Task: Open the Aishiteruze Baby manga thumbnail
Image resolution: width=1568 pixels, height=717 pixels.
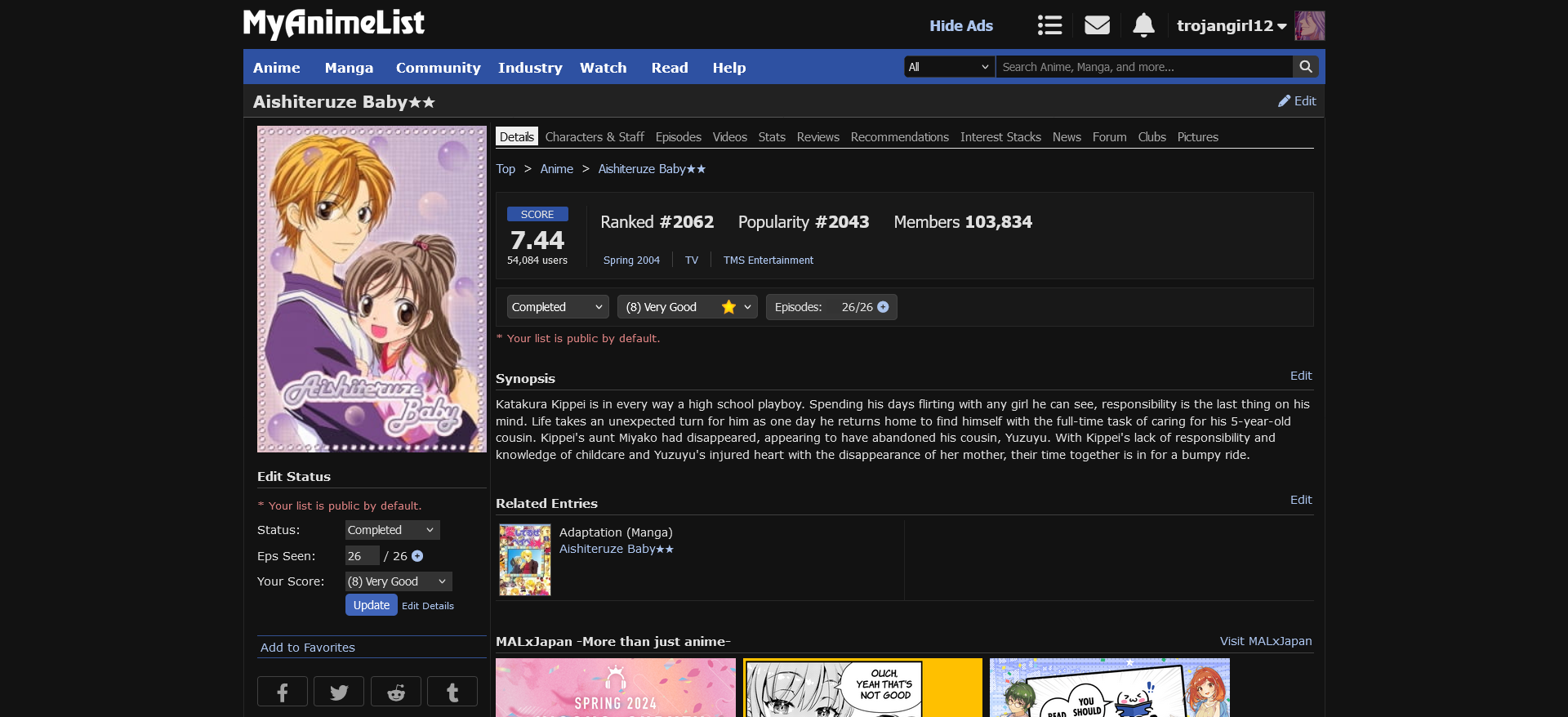Action: (x=525, y=560)
